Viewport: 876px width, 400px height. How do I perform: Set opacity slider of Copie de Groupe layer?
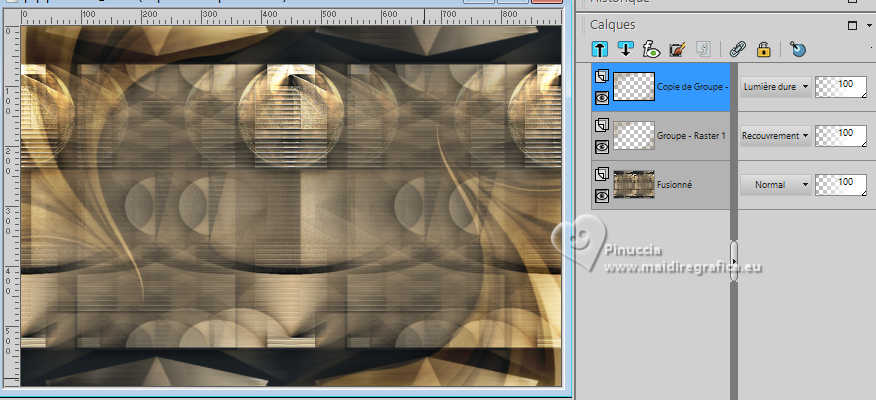(x=841, y=87)
